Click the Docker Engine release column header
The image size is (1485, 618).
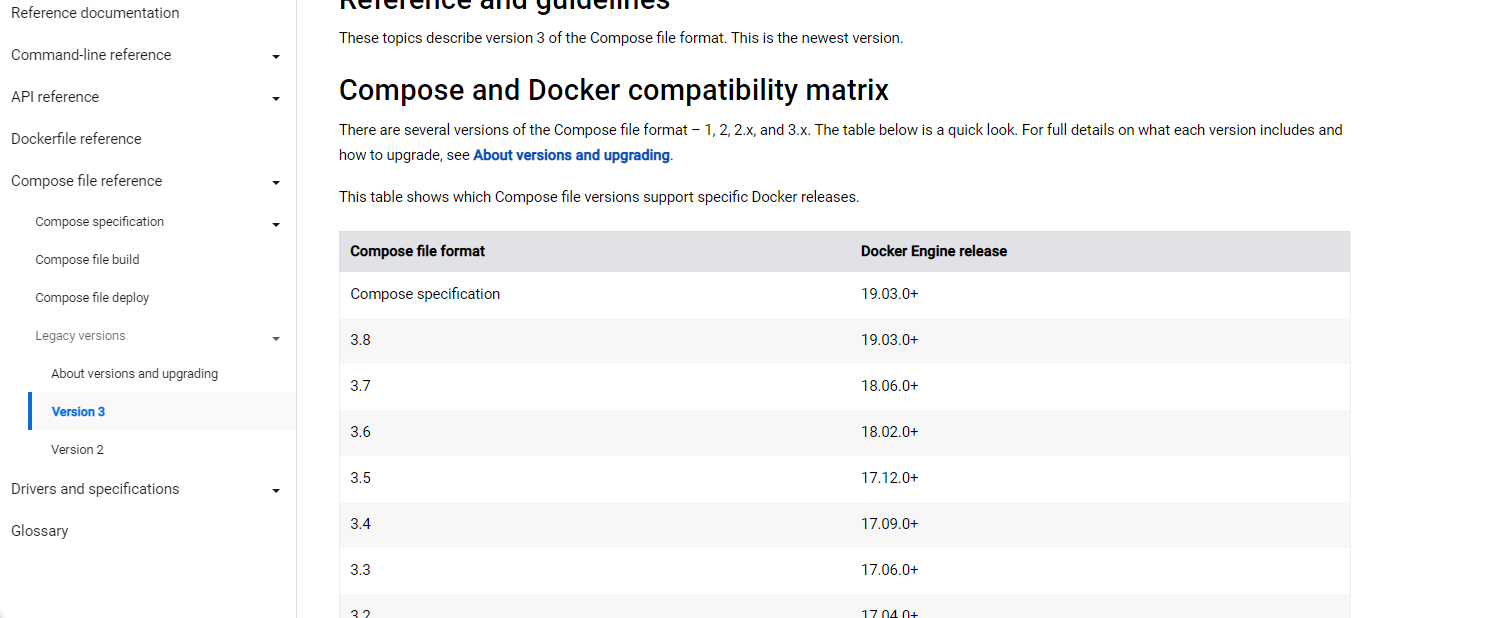point(933,251)
